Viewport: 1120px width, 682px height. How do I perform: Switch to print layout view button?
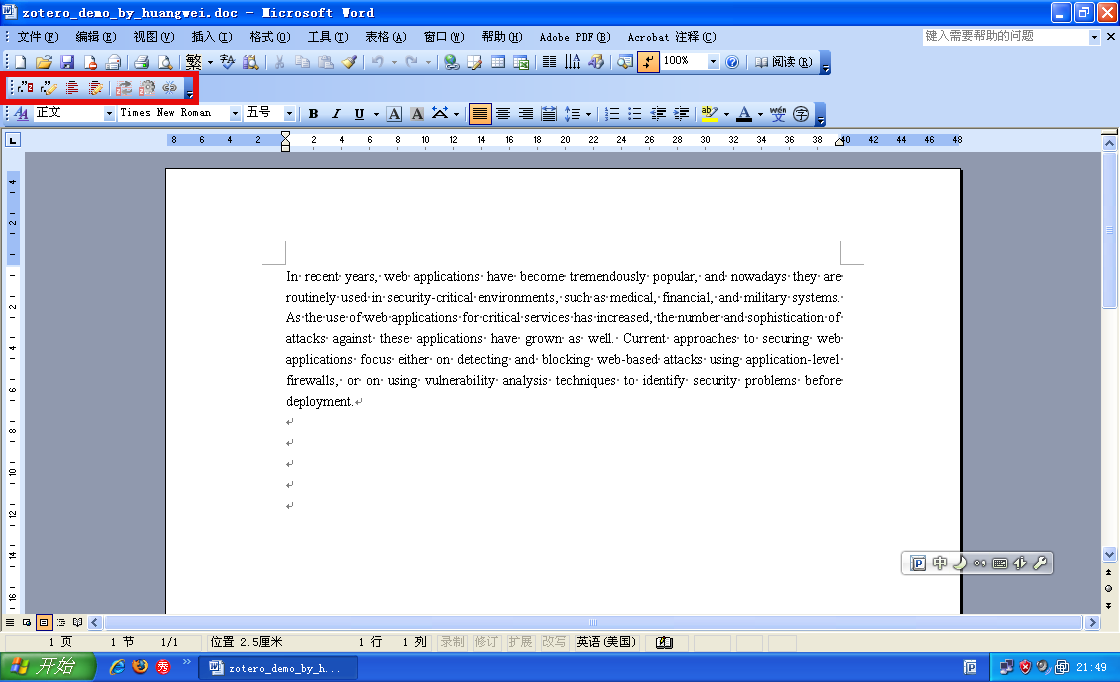click(44, 623)
